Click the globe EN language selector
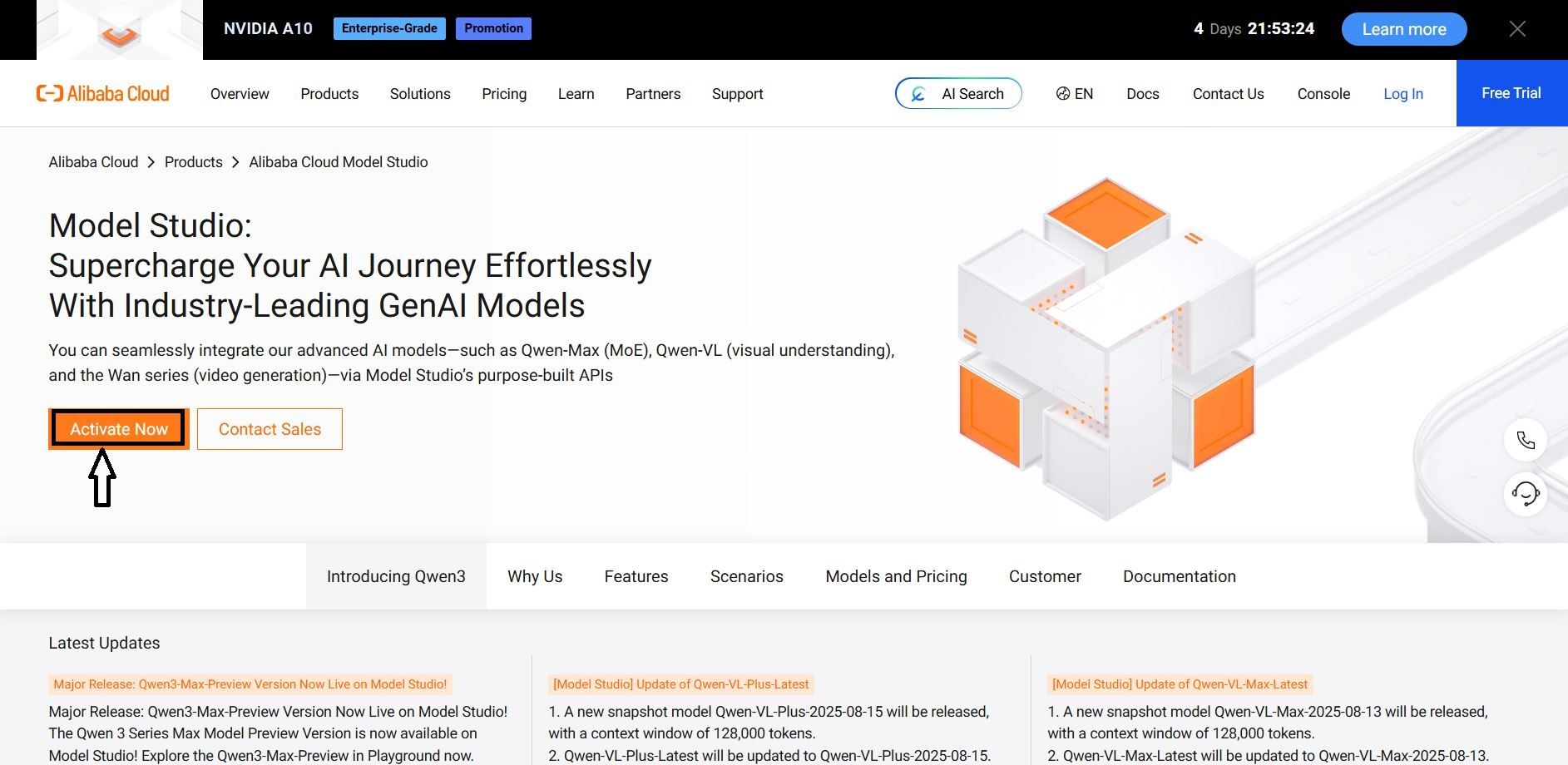1568x765 pixels. pyautogui.click(x=1075, y=94)
